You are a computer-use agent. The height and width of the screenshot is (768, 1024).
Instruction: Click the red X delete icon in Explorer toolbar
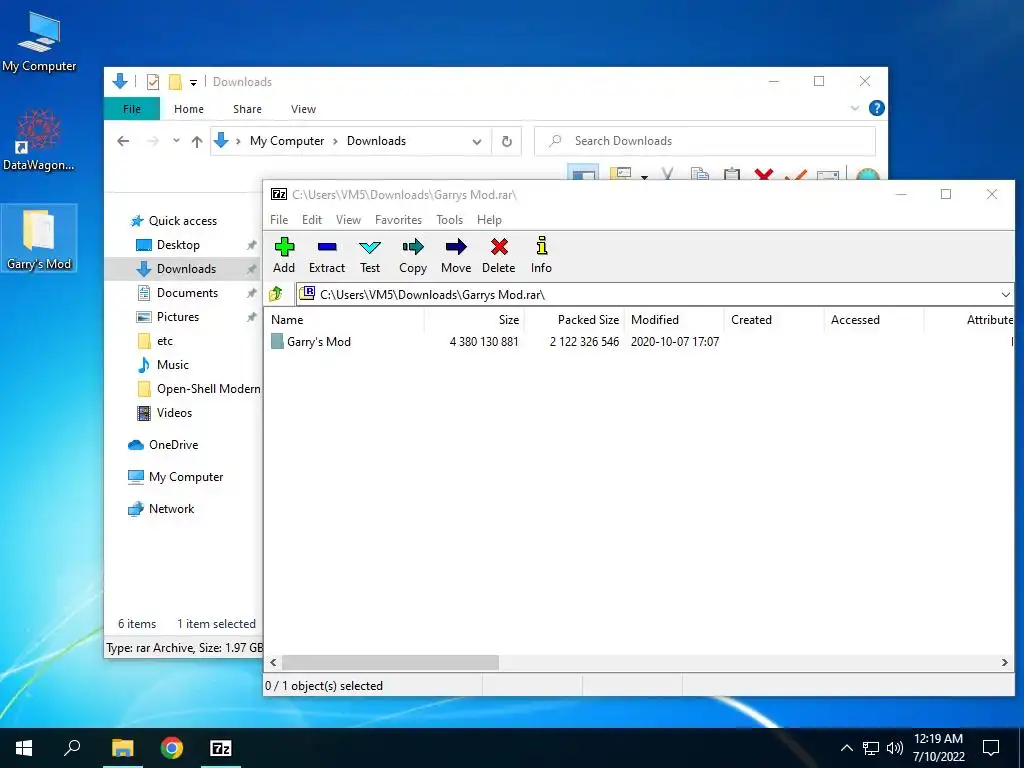[763, 174]
